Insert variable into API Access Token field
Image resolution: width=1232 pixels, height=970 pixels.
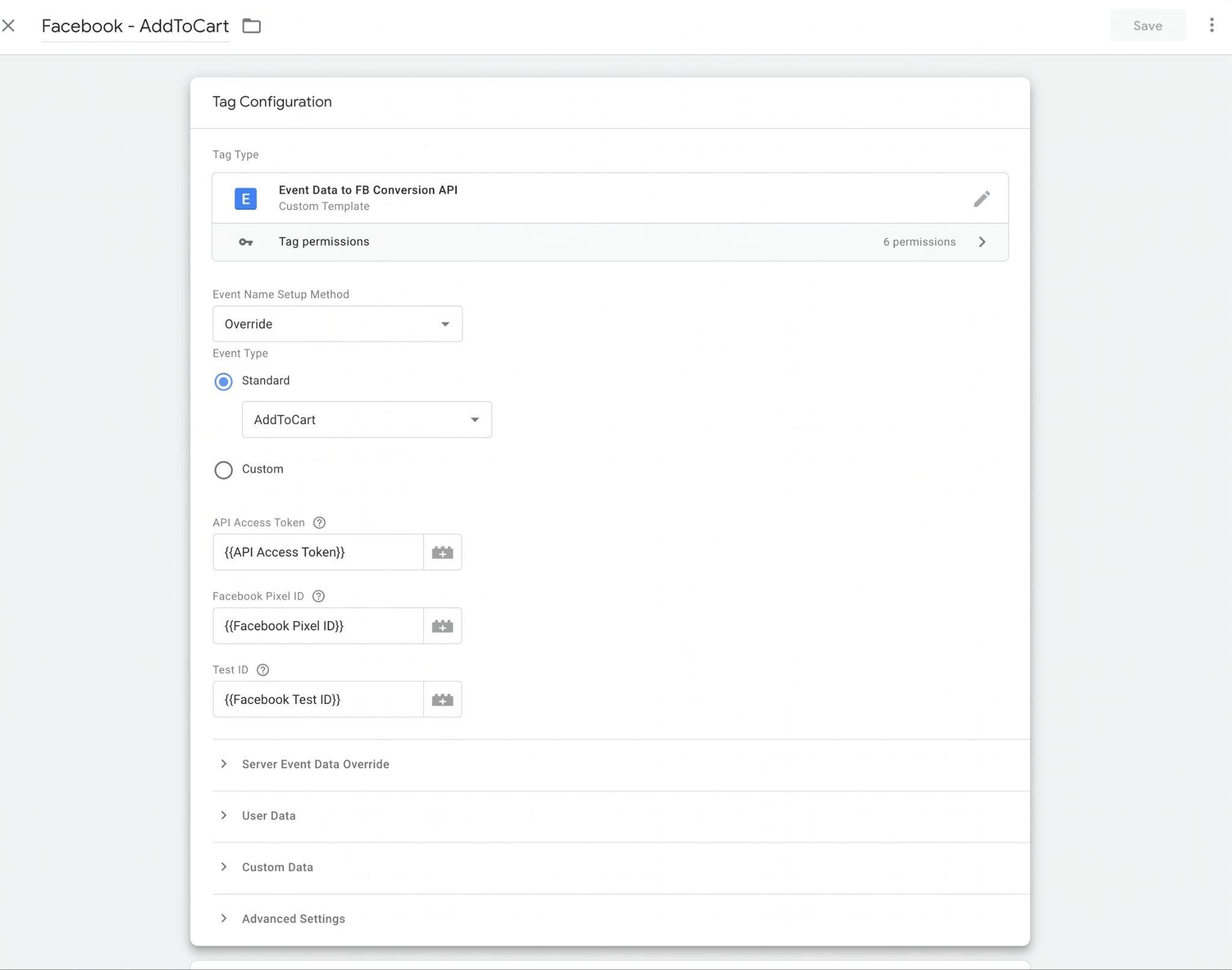click(x=443, y=552)
